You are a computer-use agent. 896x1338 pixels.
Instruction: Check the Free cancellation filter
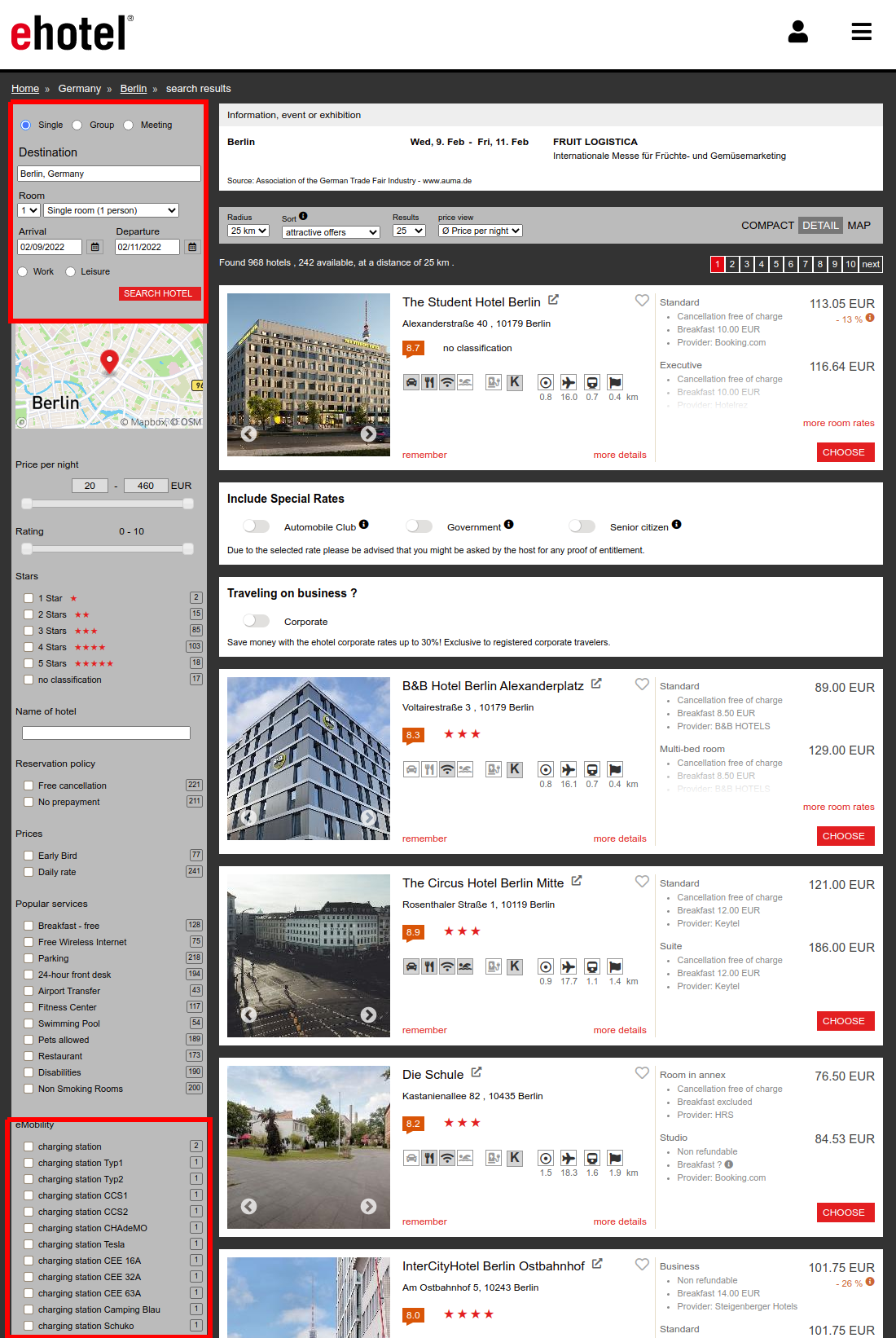coord(29,786)
